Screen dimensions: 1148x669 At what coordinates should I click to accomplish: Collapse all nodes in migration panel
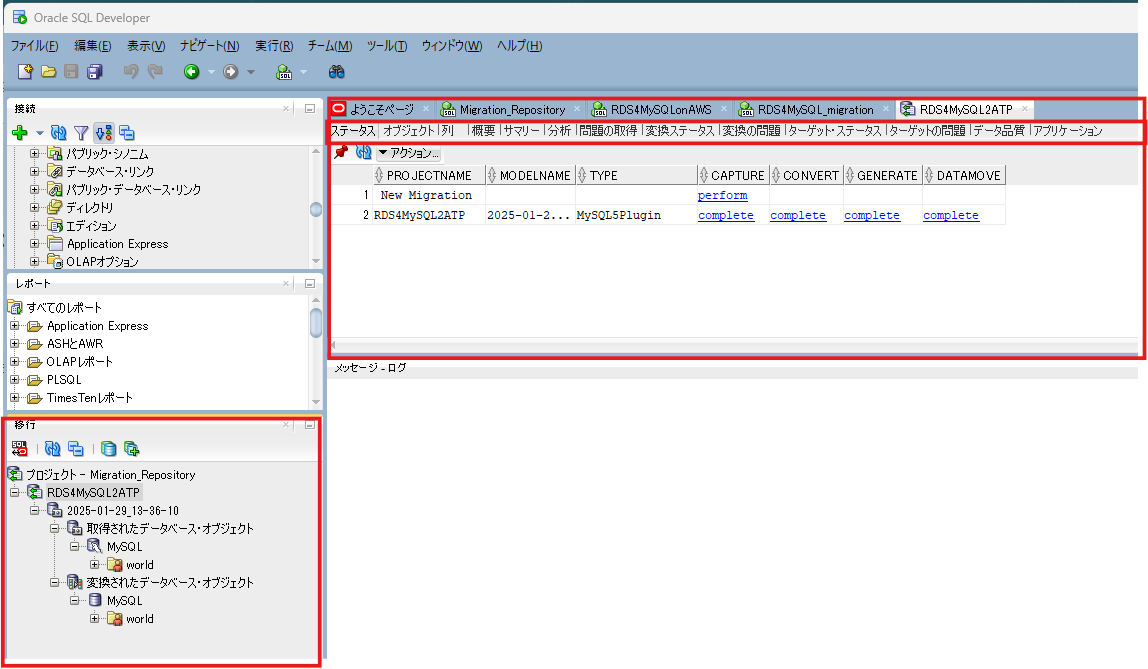click(x=75, y=449)
